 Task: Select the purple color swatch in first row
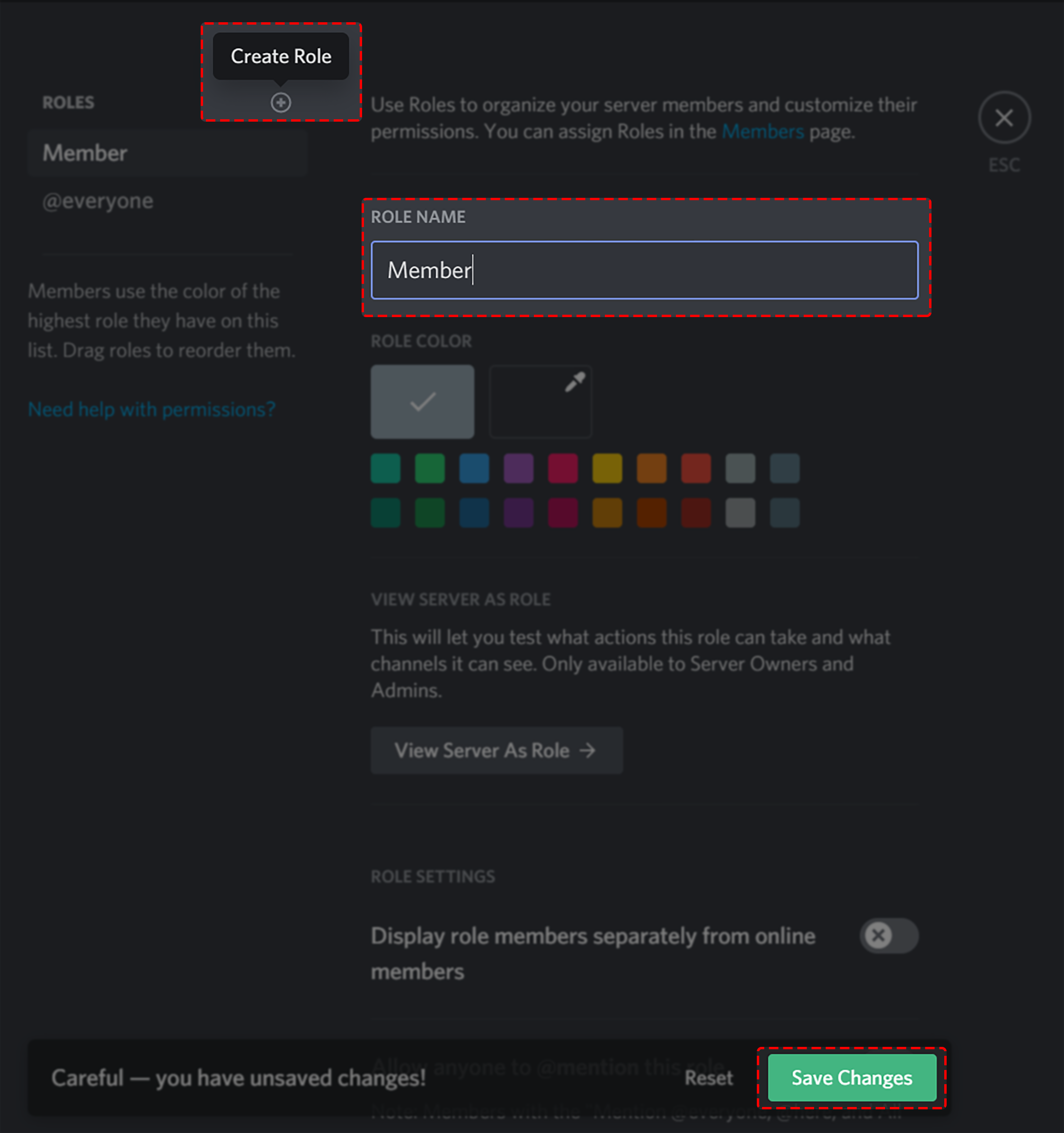click(519, 469)
